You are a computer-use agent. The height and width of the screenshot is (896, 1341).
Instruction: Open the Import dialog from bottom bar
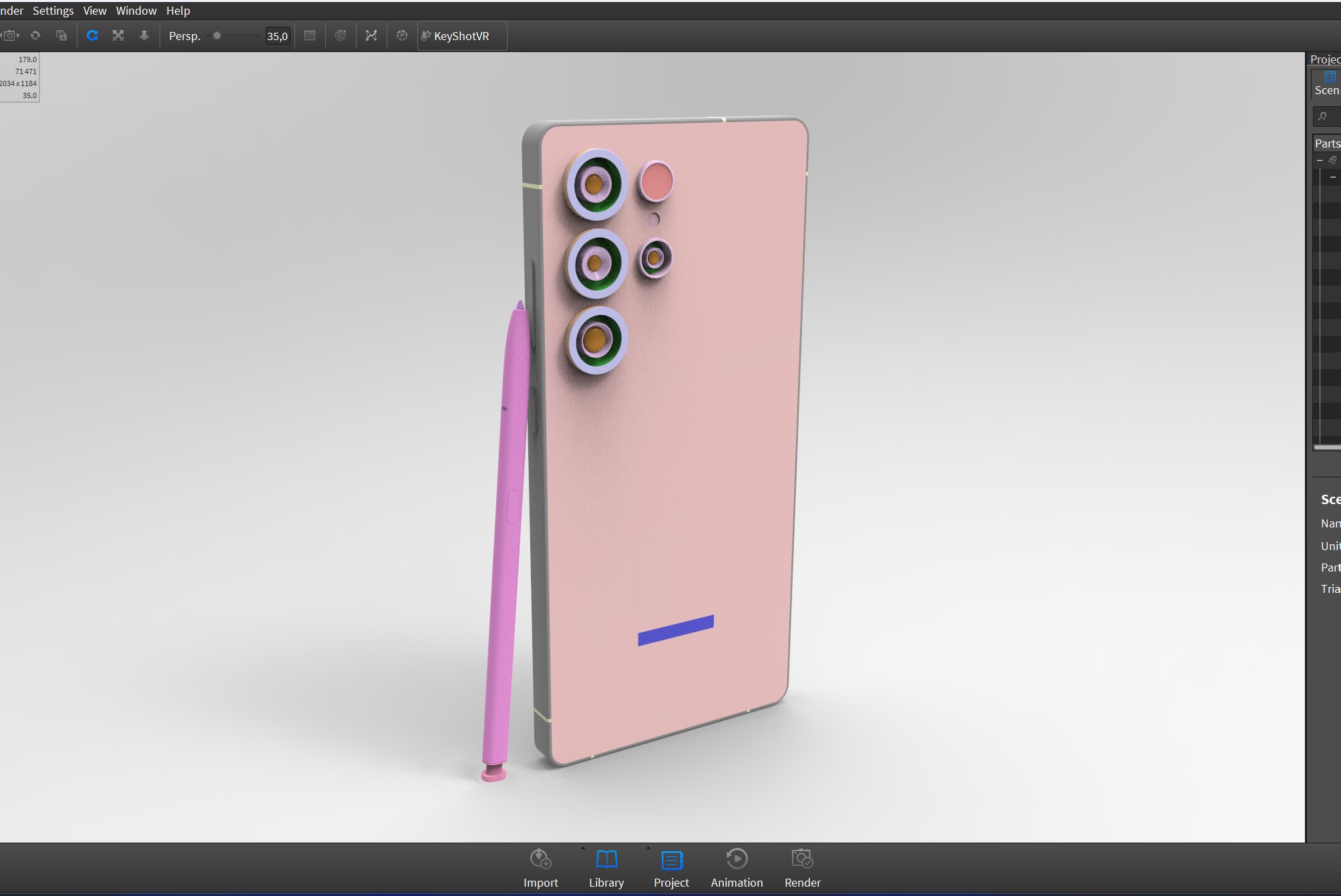pos(540,867)
